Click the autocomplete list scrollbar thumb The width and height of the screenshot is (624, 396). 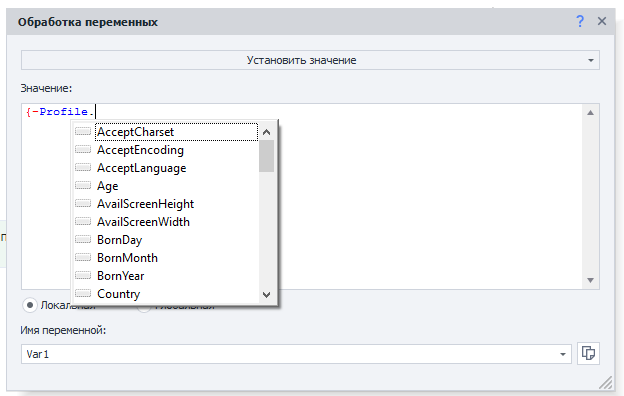[267, 156]
